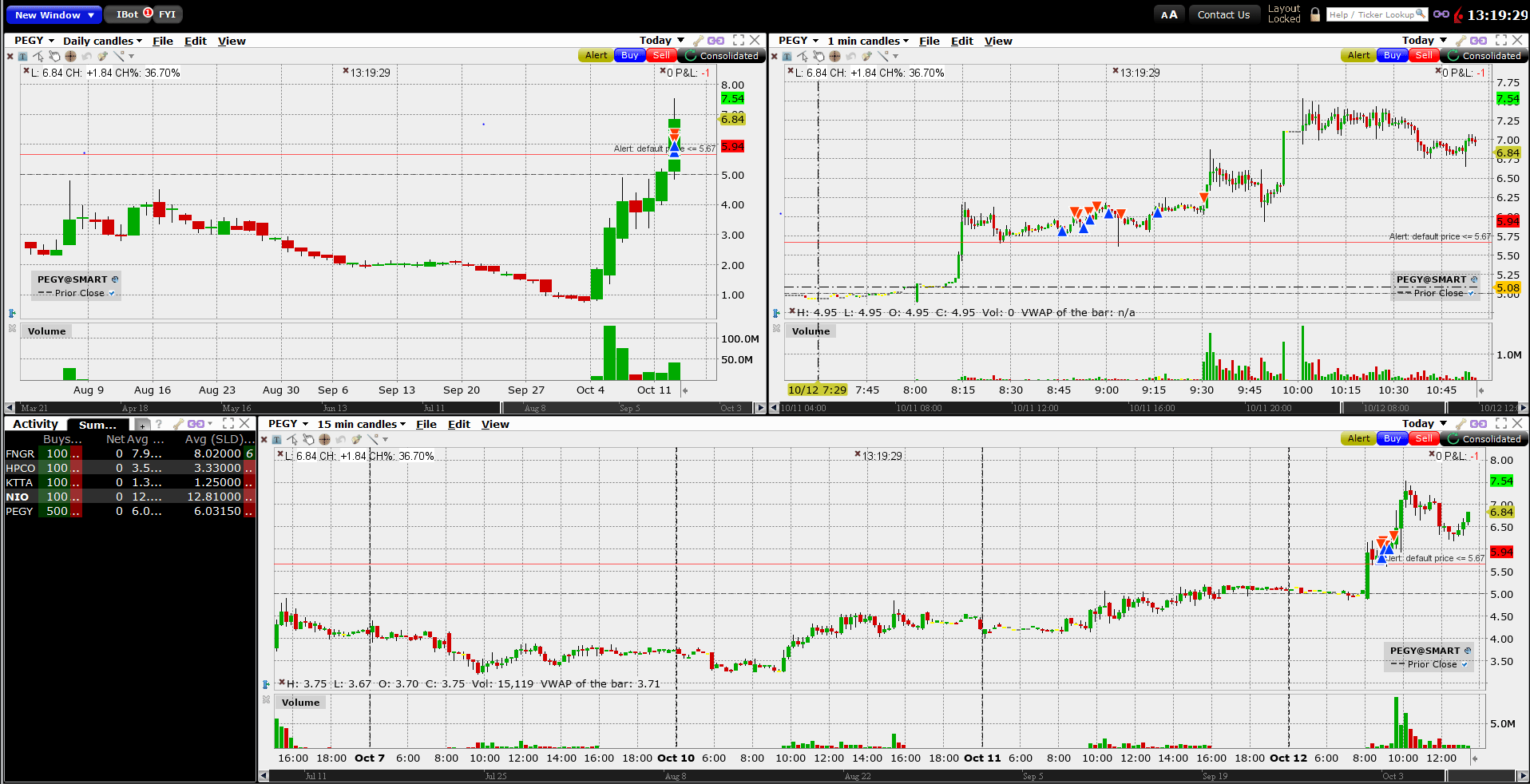This screenshot has width=1530, height=784.
Task: Switch to the Activity tab
Action: click(x=35, y=424)
